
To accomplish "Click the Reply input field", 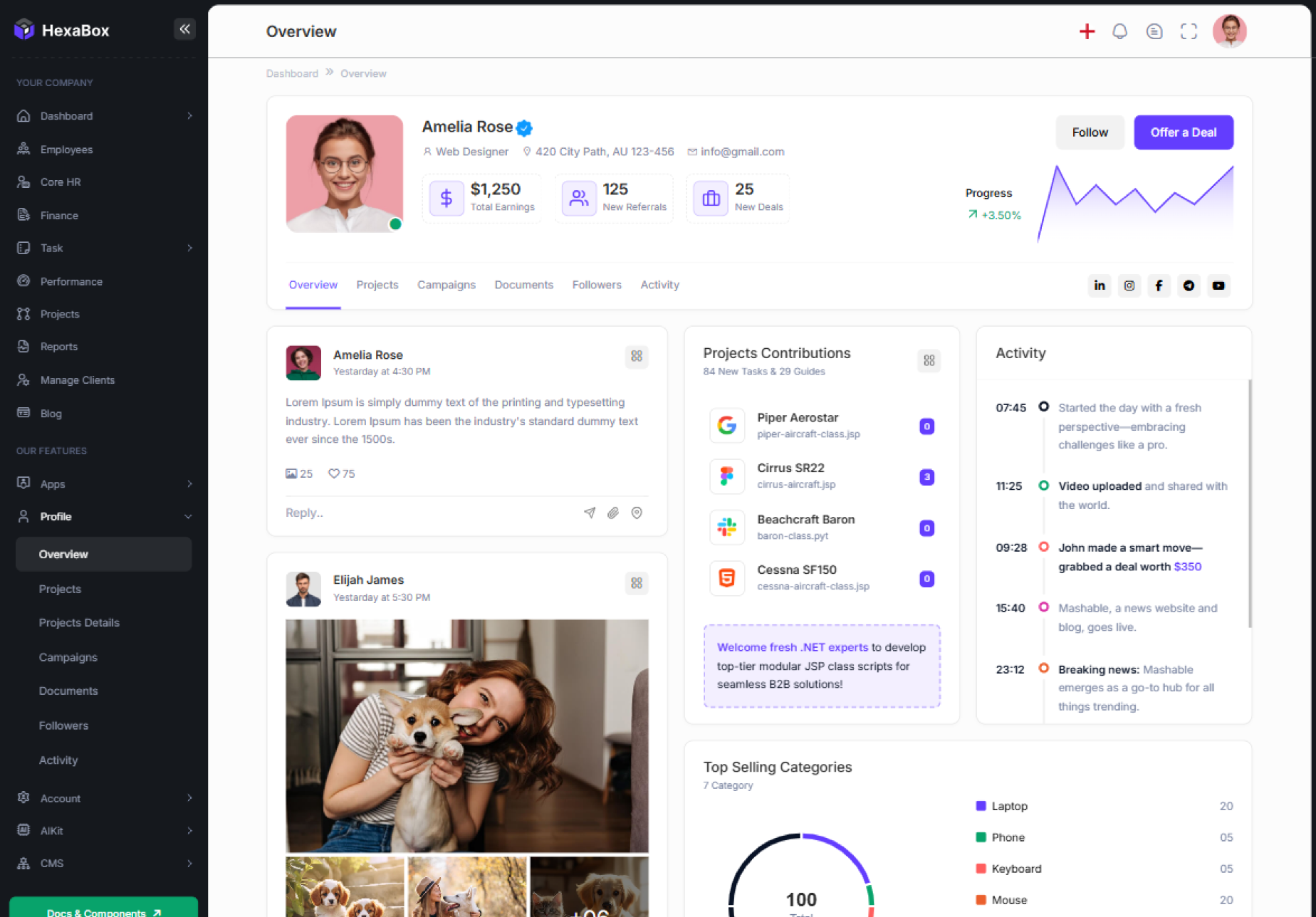I will click(427, 513).
